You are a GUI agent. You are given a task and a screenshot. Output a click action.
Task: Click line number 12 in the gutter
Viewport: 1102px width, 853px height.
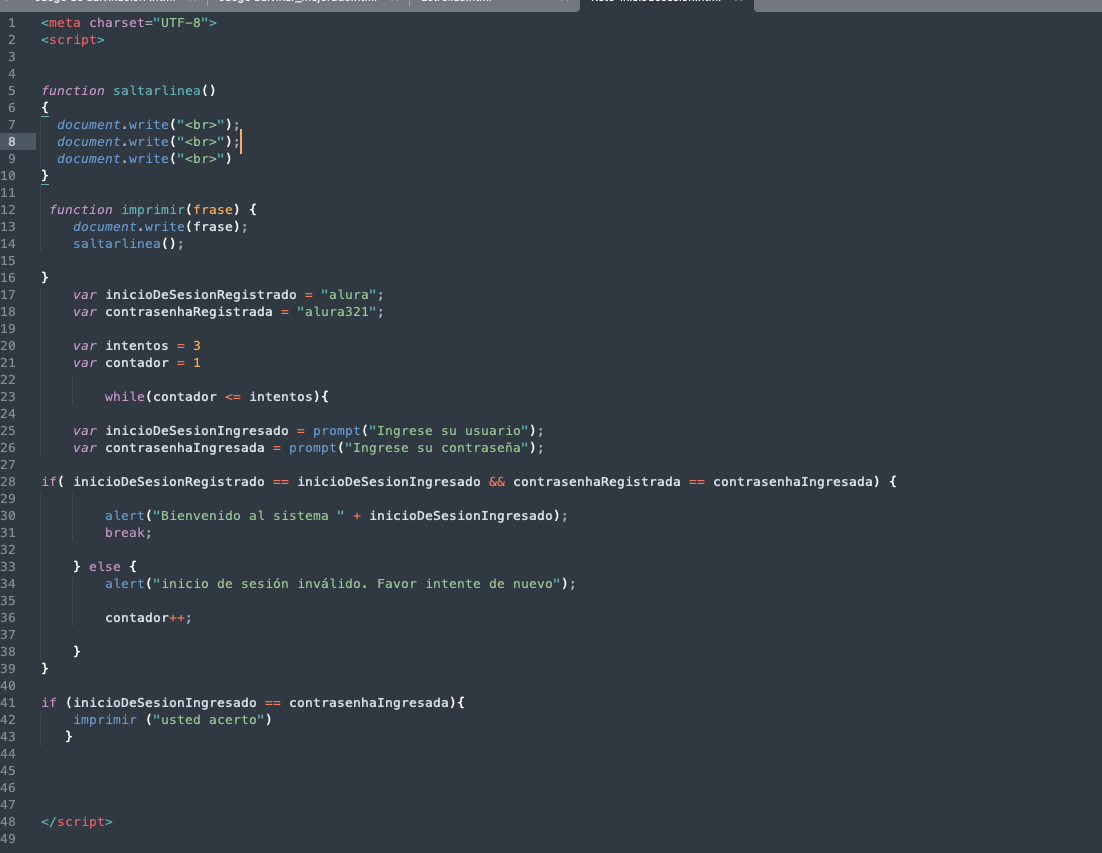[8, 210]
